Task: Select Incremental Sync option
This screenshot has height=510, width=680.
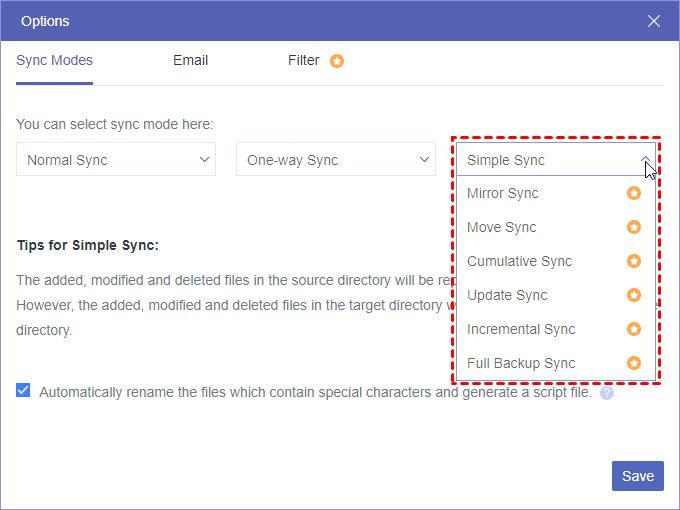Action: pyautogui.click(x=556, y=329)
